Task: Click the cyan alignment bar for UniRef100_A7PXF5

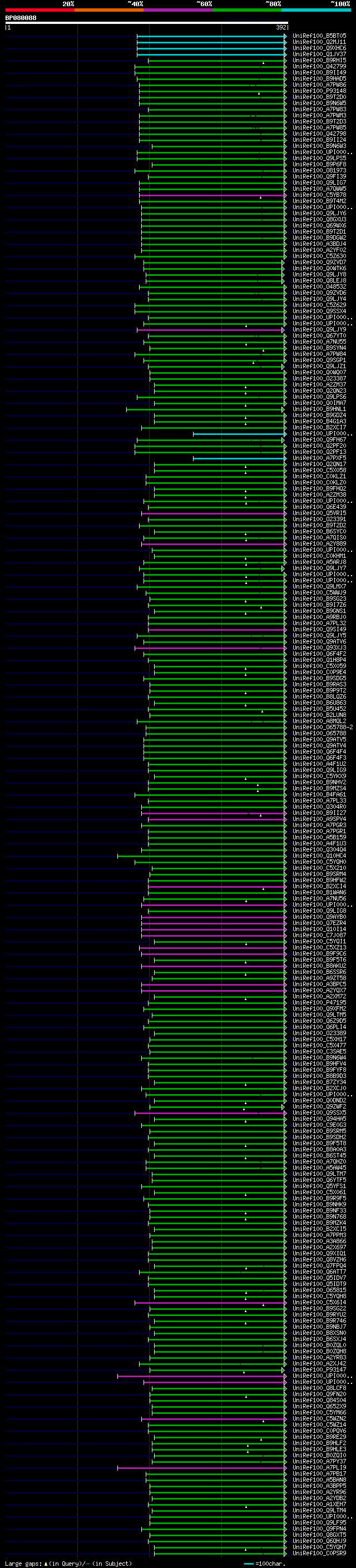Action: point(239,458)
